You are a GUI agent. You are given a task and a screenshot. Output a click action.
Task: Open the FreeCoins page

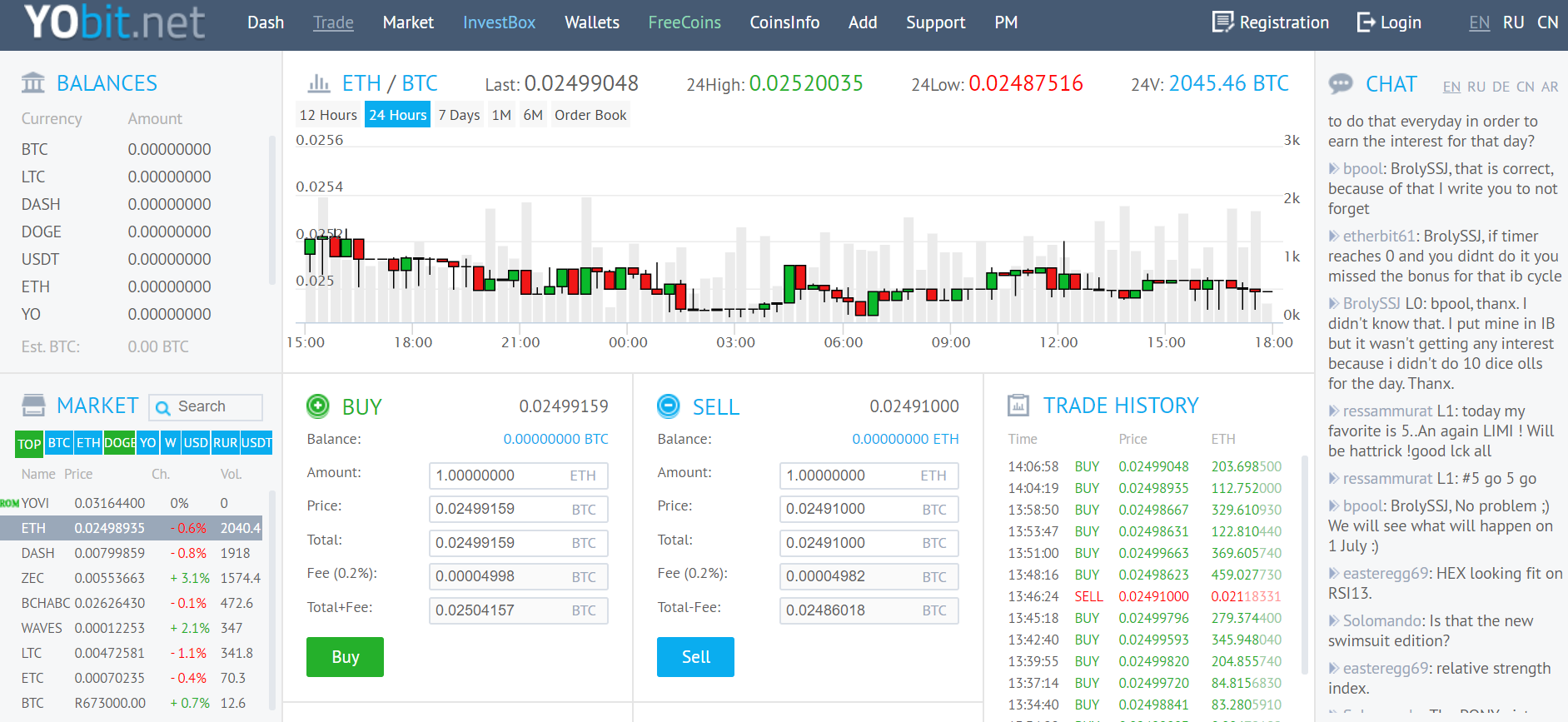[x=684, y=22]
